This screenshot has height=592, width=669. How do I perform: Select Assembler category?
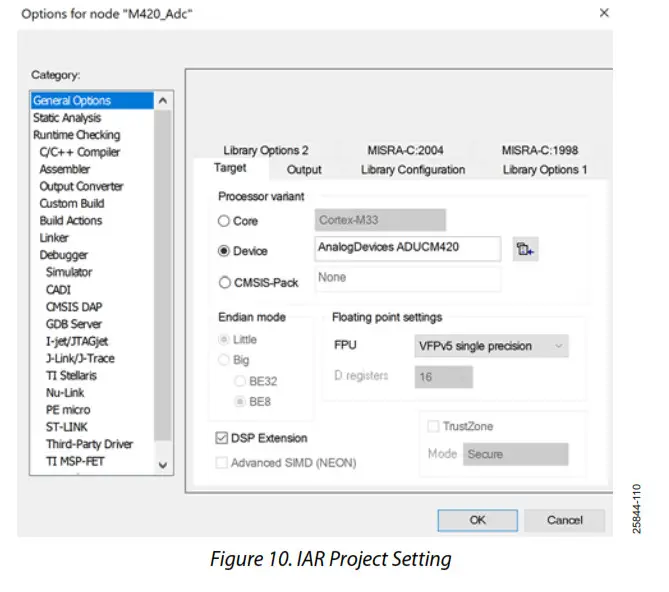tap(92, 169)
